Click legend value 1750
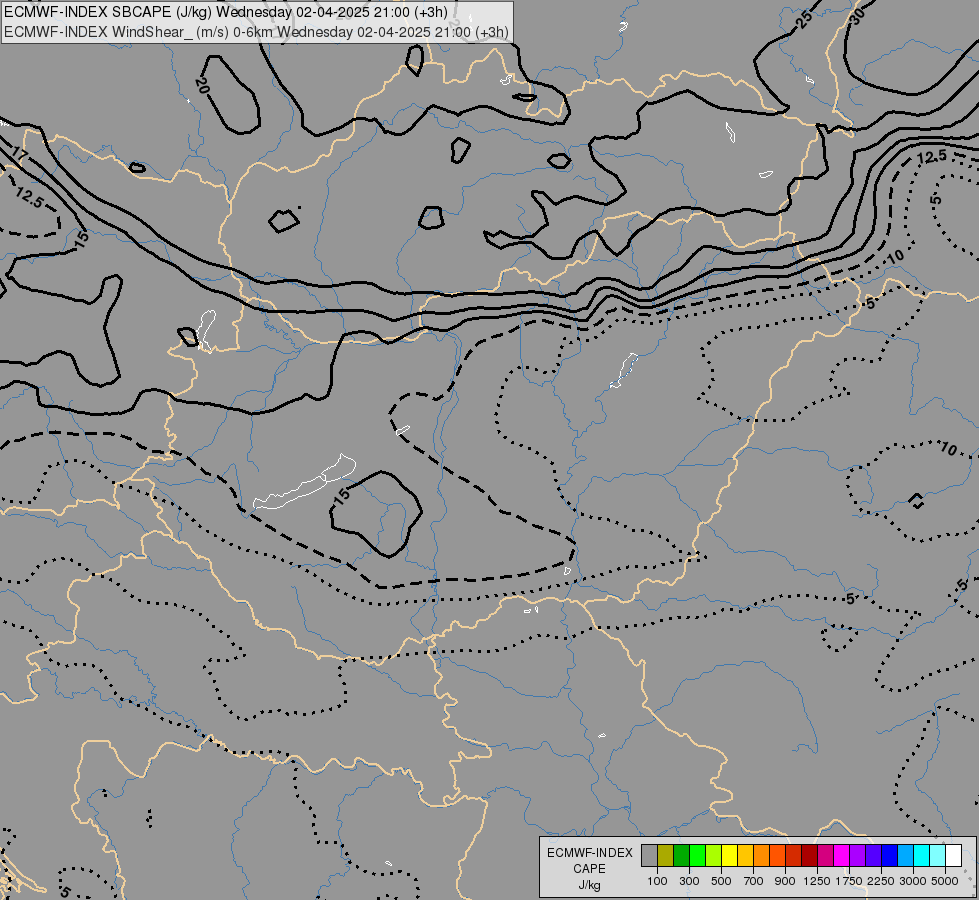 pos(849,881)
